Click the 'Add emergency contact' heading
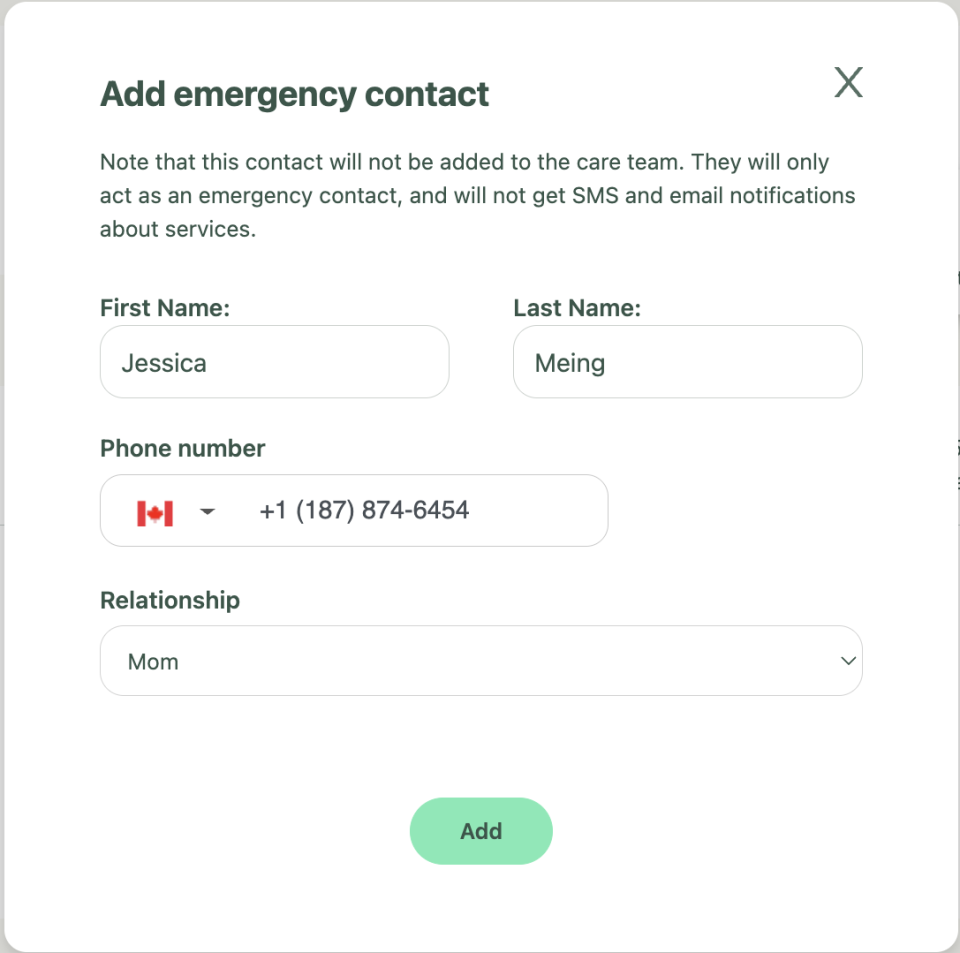Screen dimensions: 960x953 294,94
